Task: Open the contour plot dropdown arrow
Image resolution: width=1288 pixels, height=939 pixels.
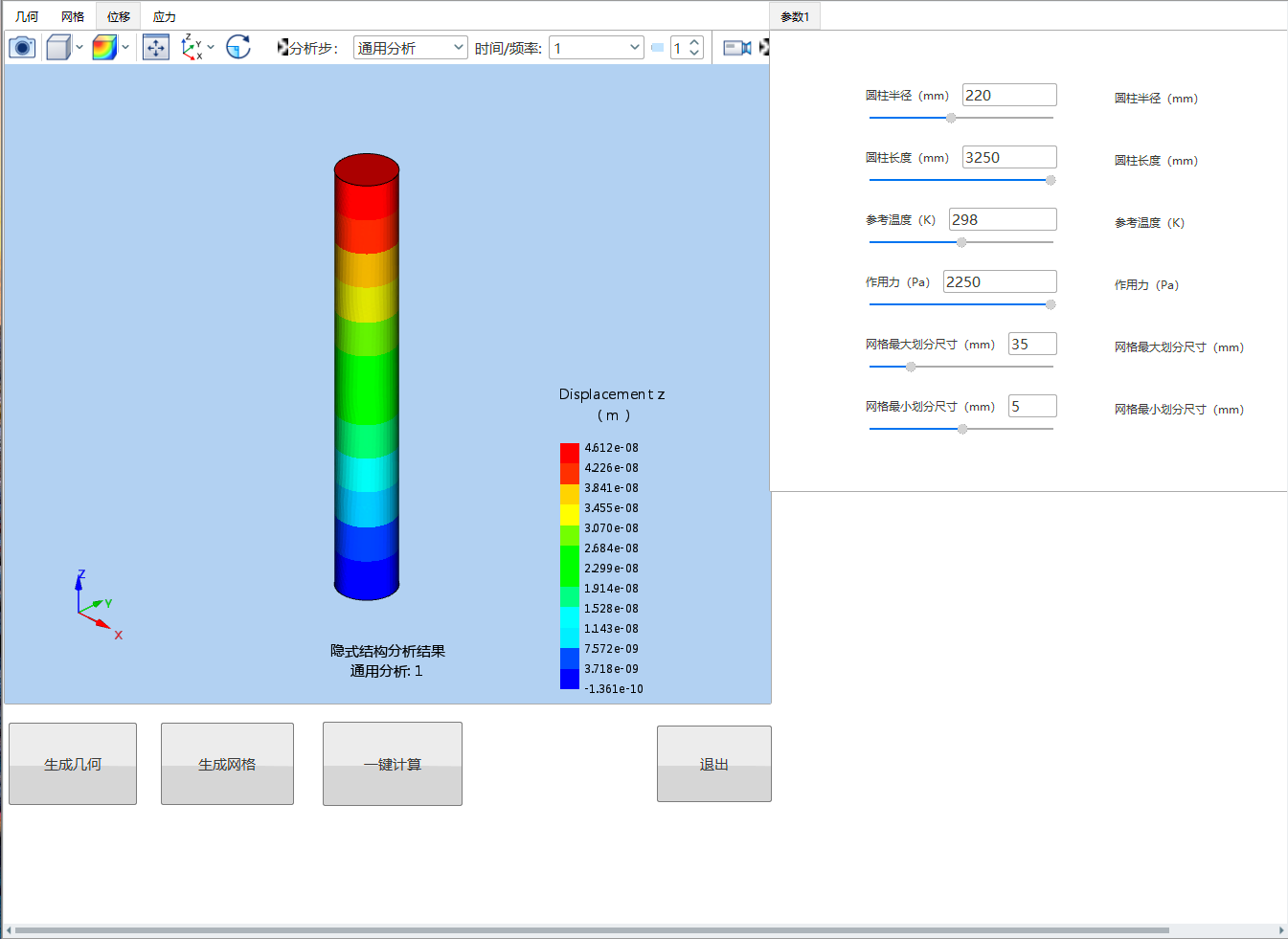Action: [125, 47]
